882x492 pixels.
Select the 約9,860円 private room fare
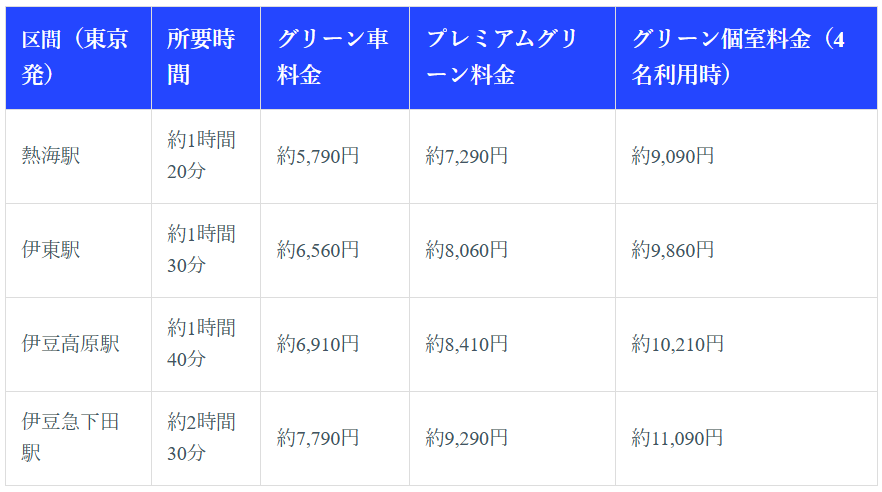pyautogui.click(x=673, y=250)
